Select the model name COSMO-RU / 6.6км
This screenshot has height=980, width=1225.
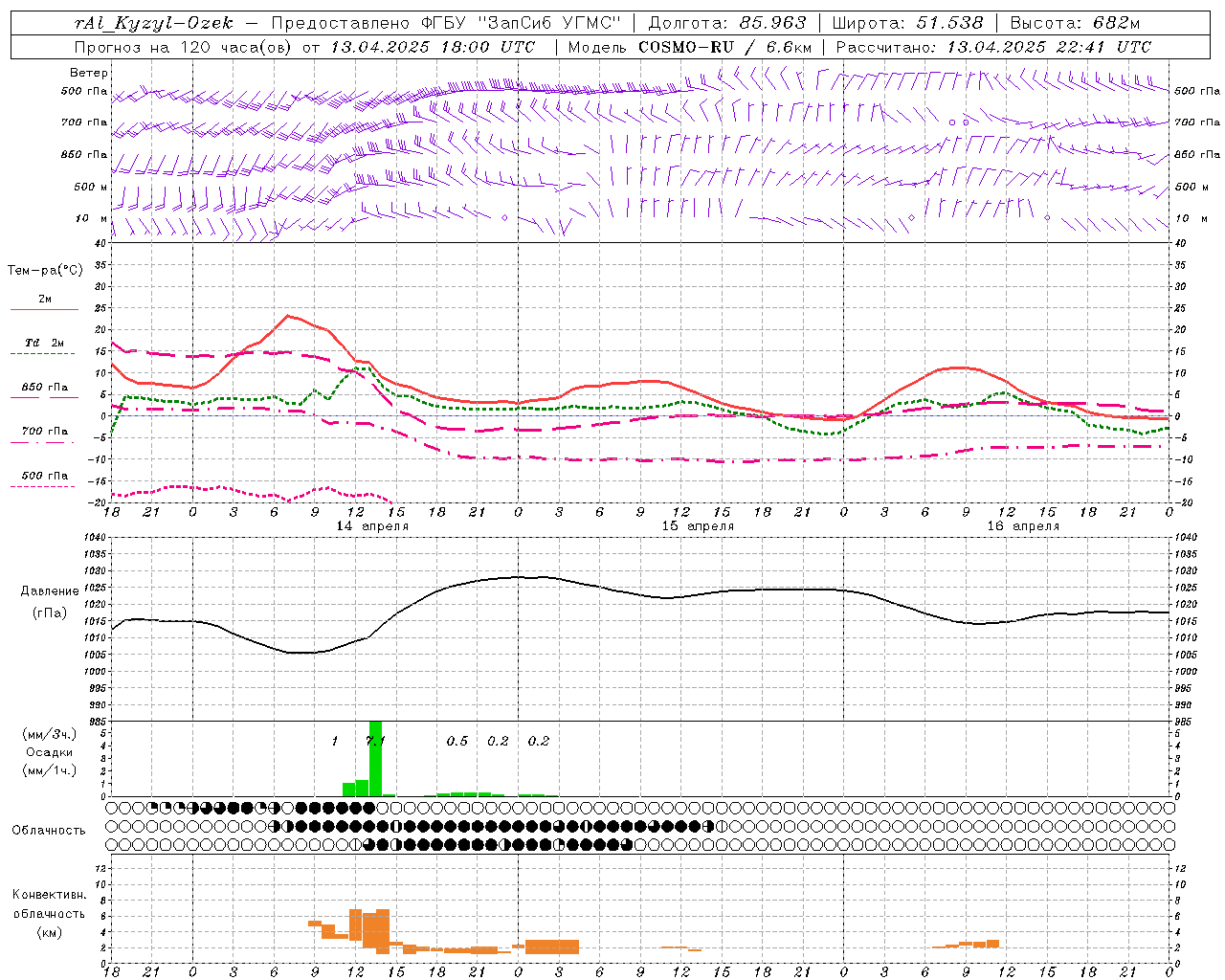(x=725, y=47)
